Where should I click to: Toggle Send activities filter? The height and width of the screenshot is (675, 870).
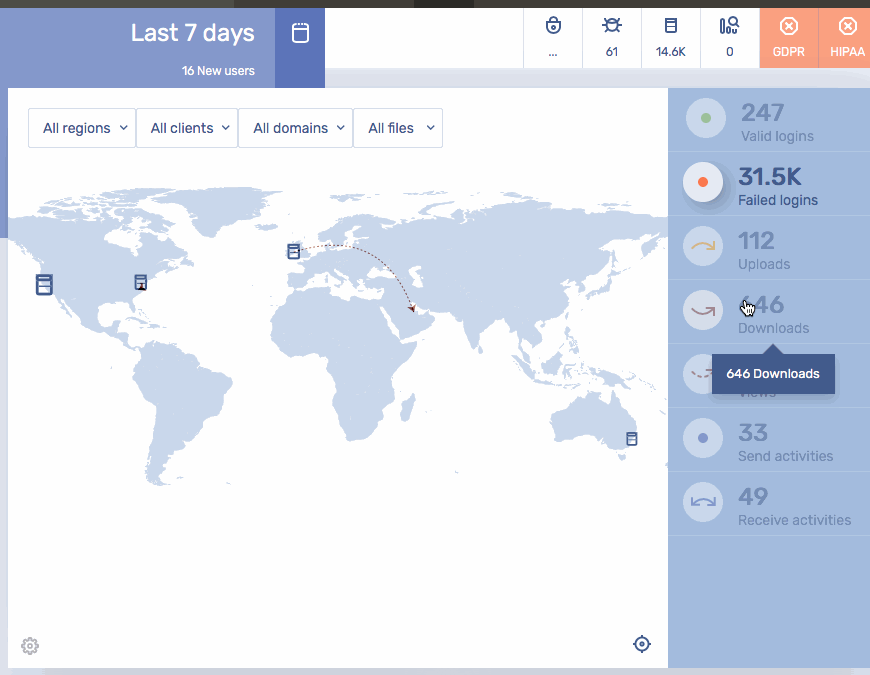[x=704, y=438]
